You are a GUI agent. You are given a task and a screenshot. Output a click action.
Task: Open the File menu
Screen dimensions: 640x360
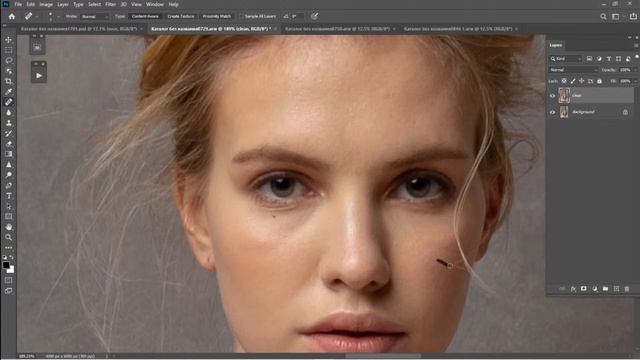[x=18, y=4]
